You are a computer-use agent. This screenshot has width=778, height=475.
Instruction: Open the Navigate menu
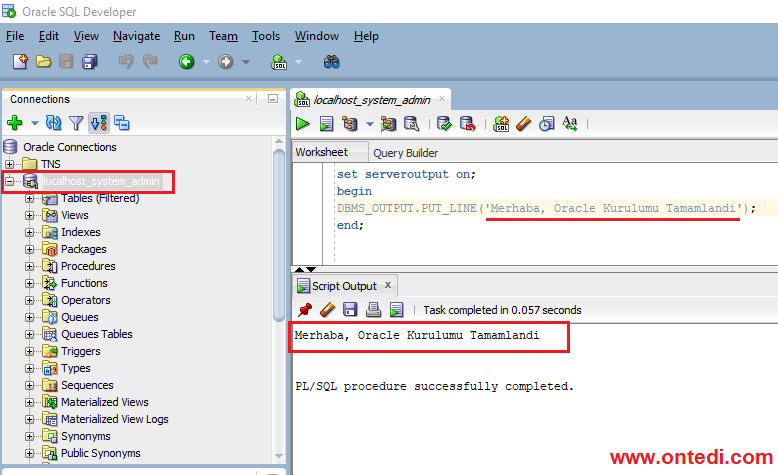[136, 36]
